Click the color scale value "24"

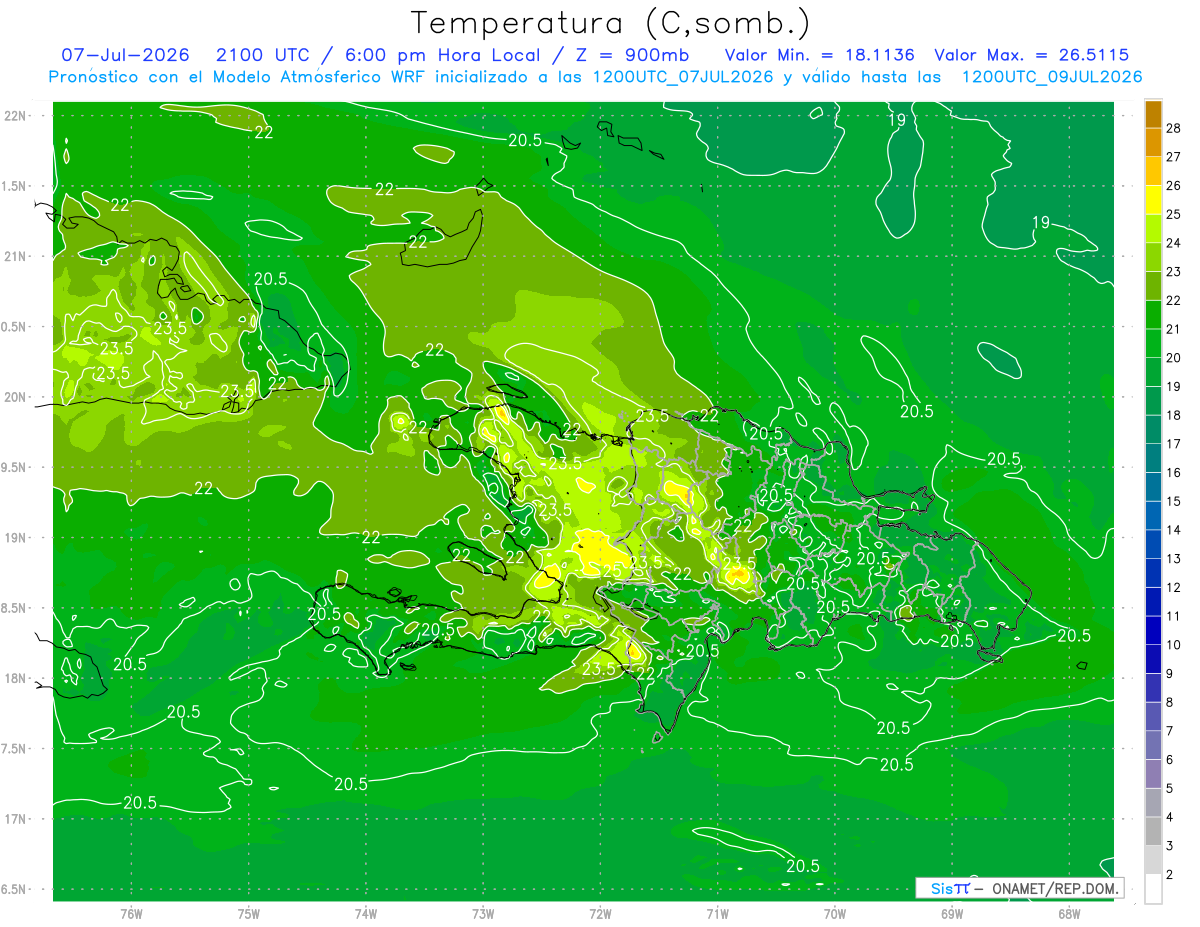coord(1173,243)
